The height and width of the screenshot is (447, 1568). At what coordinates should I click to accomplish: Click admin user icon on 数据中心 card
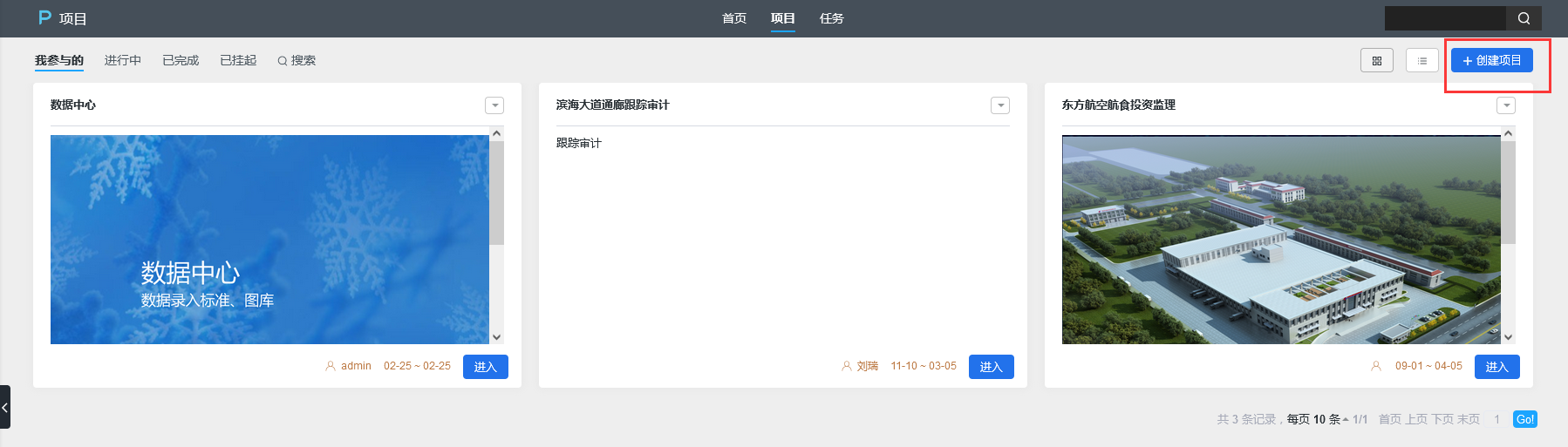(x=331, y=366)
